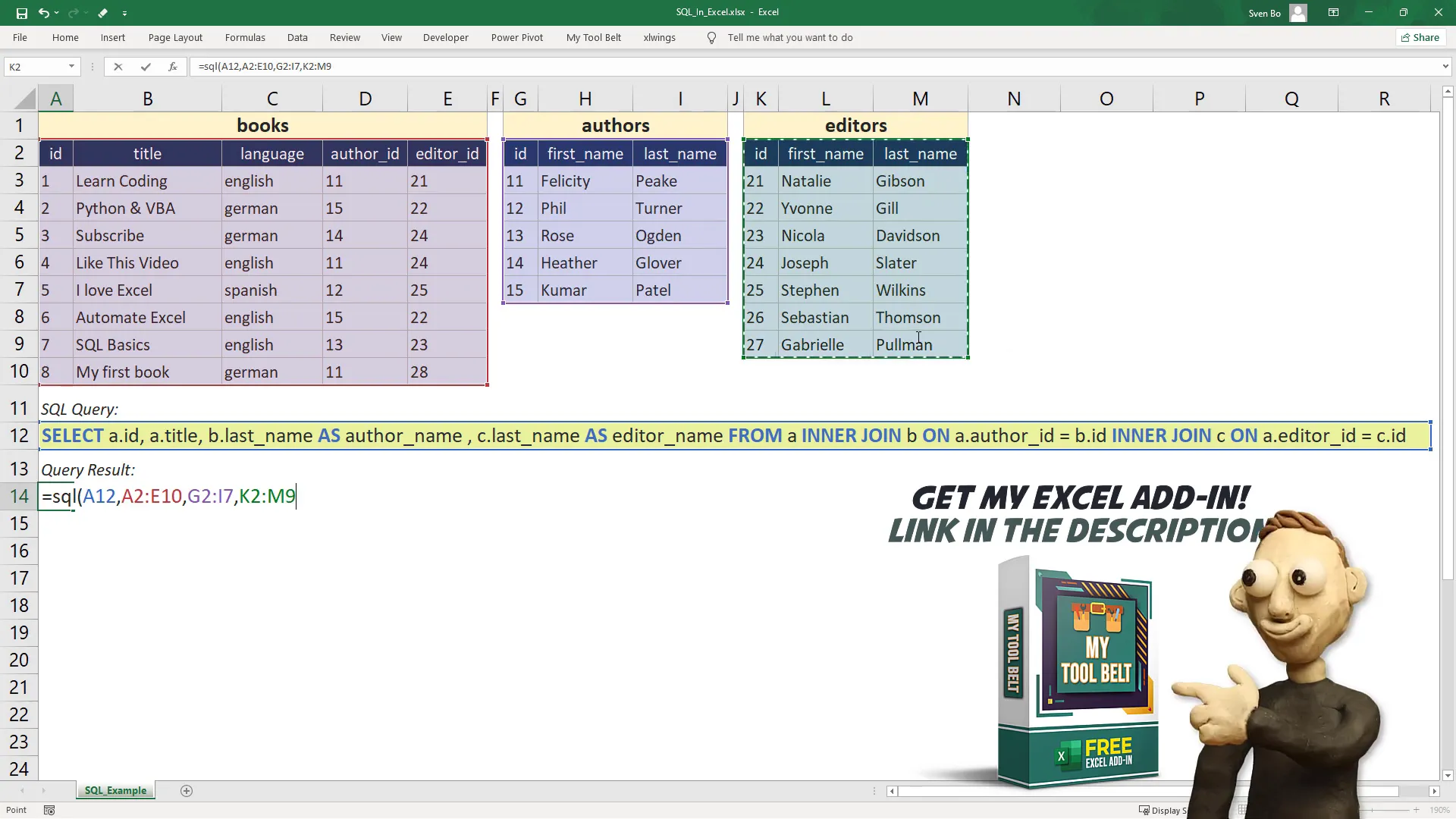Click the Share button

1420,37
